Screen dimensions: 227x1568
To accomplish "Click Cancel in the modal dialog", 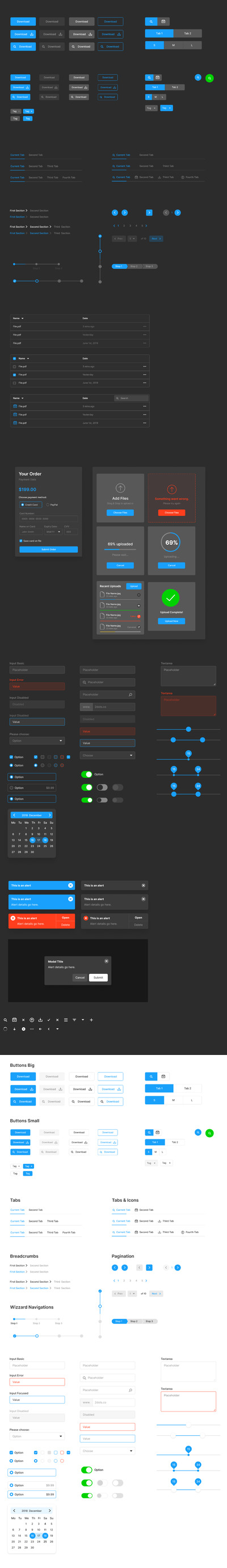I will click(x=79, y=977).
